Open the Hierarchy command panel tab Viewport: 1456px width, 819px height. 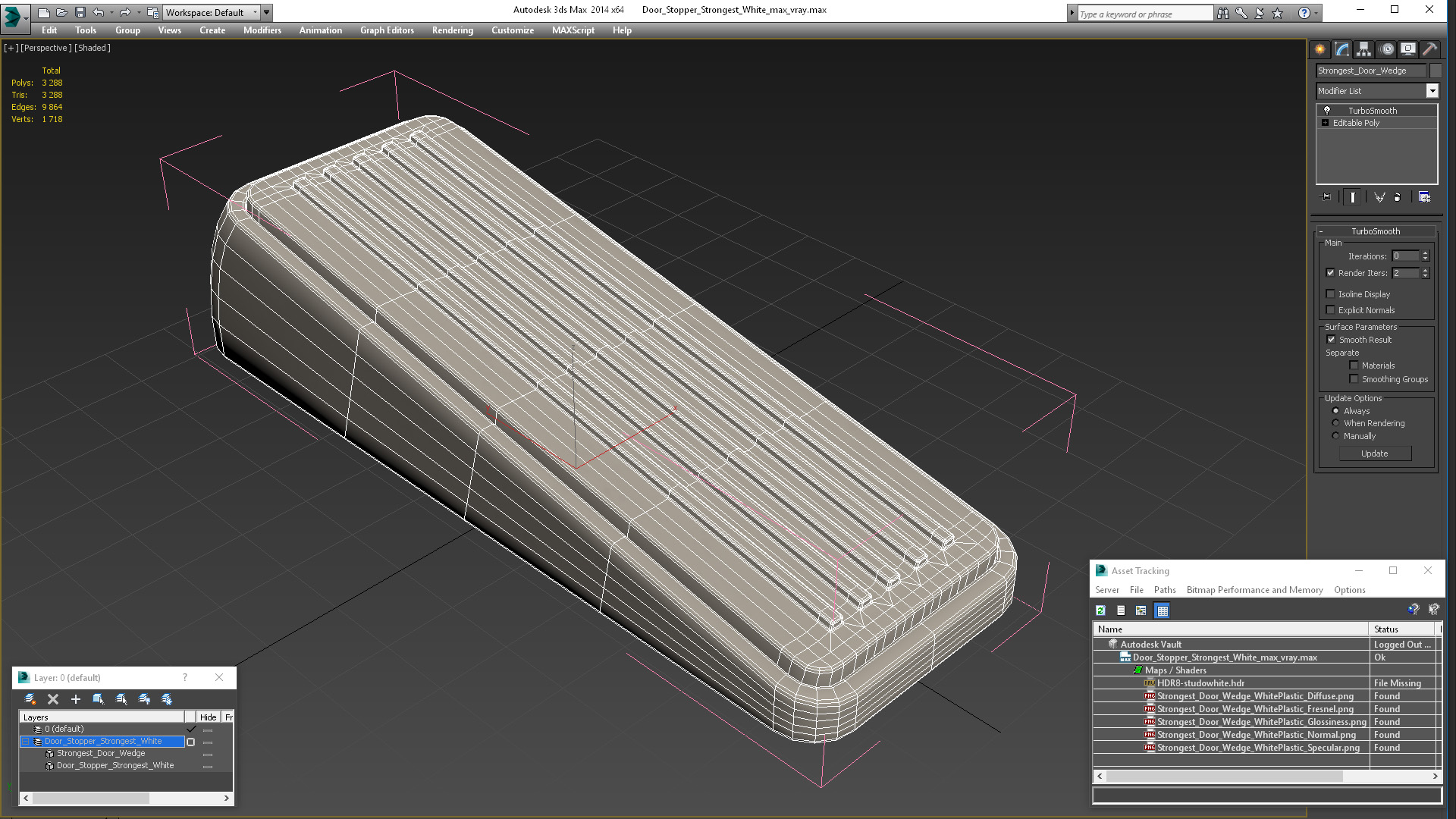pos(1364,49)
